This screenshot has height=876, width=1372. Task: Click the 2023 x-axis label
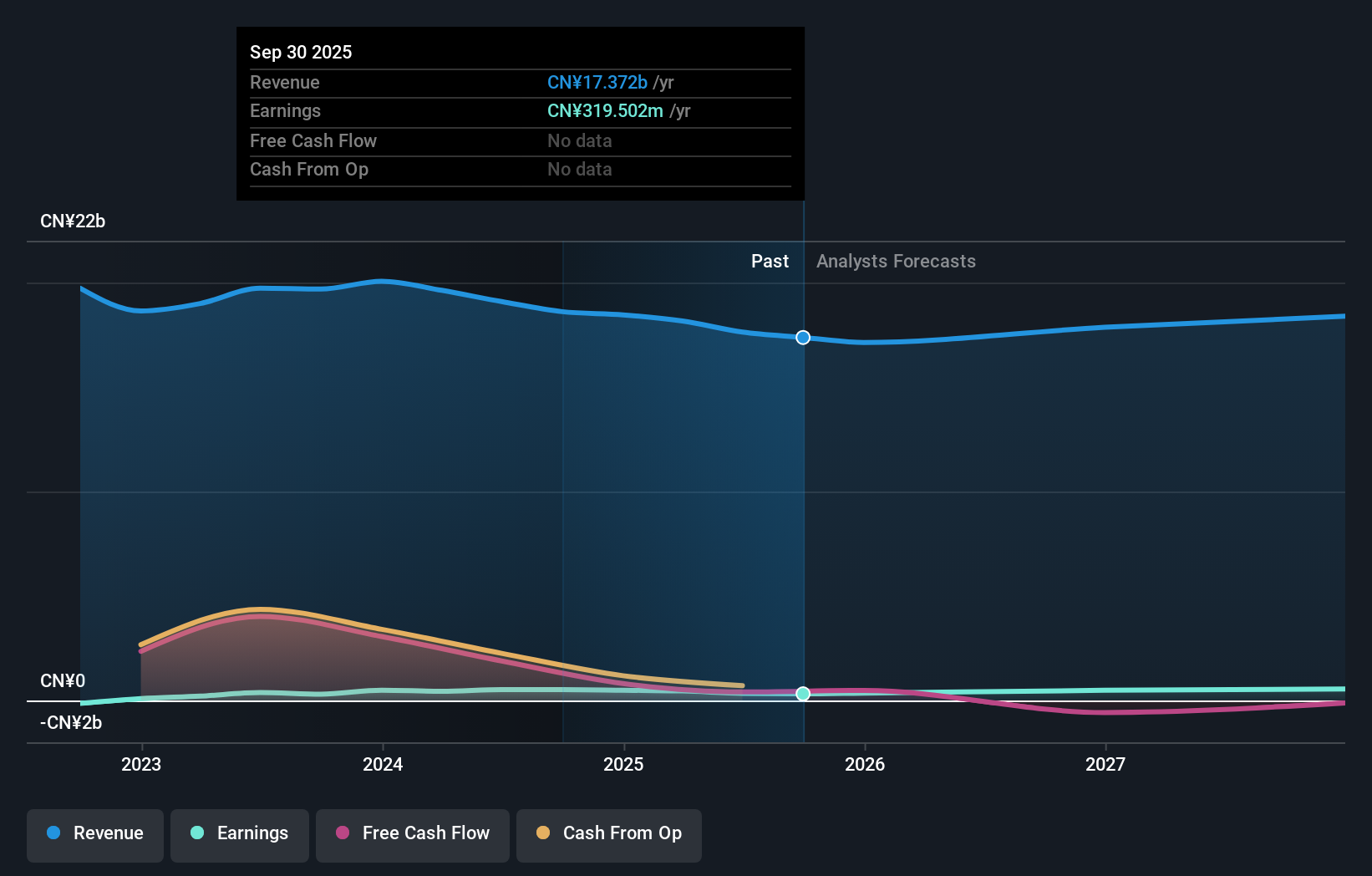point(141,764)
